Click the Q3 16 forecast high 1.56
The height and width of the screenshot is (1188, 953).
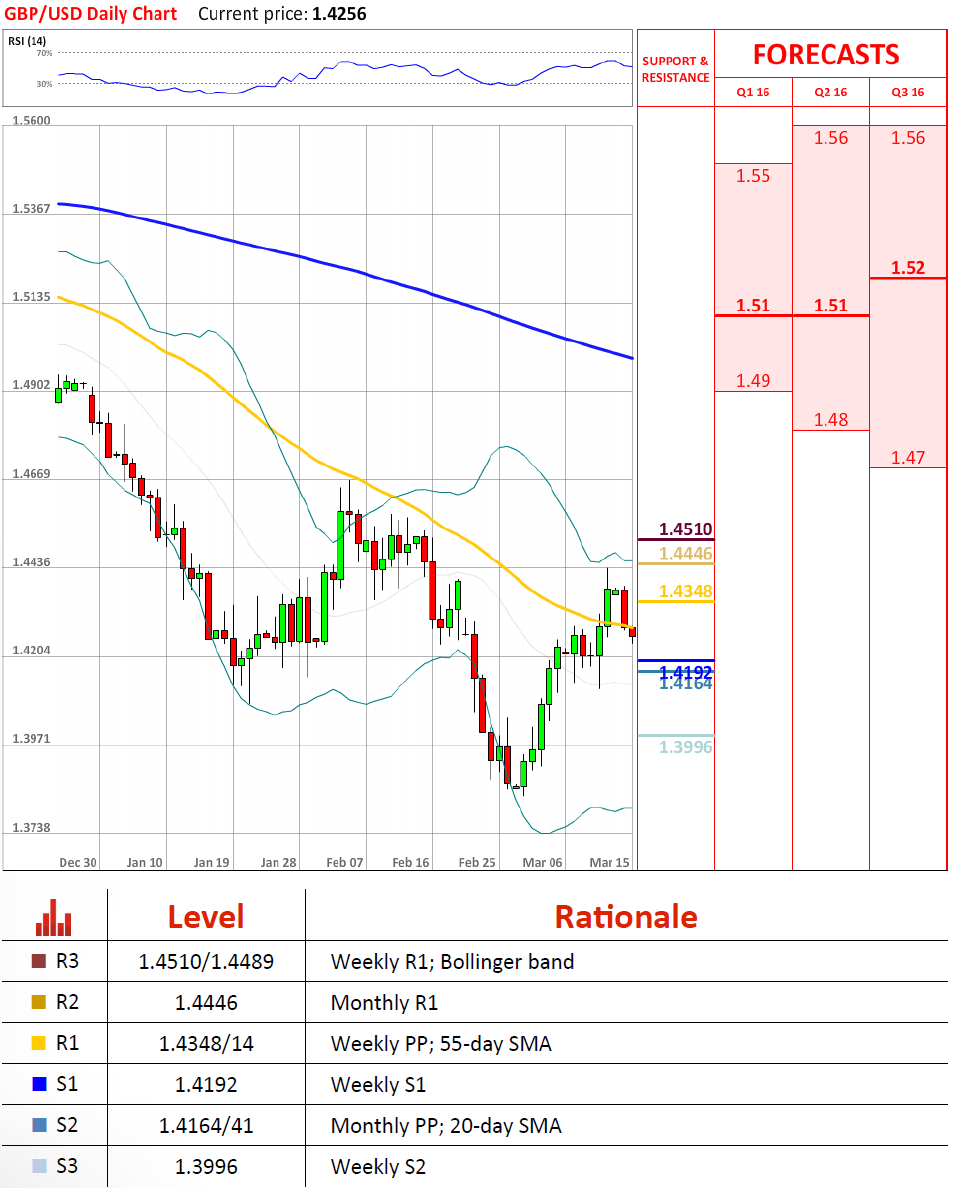pyautogui.click(x=908, y=138)
